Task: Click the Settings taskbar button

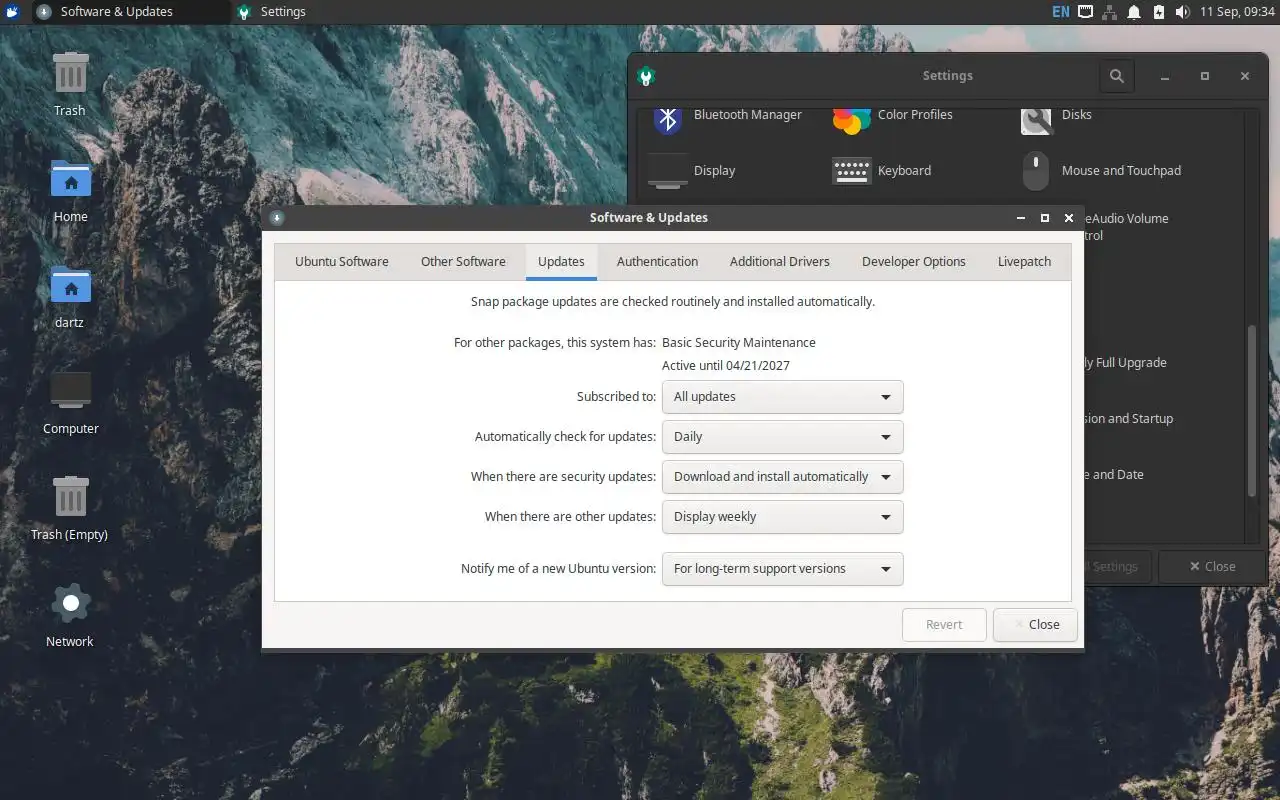Action: click(x=330, y=12)
